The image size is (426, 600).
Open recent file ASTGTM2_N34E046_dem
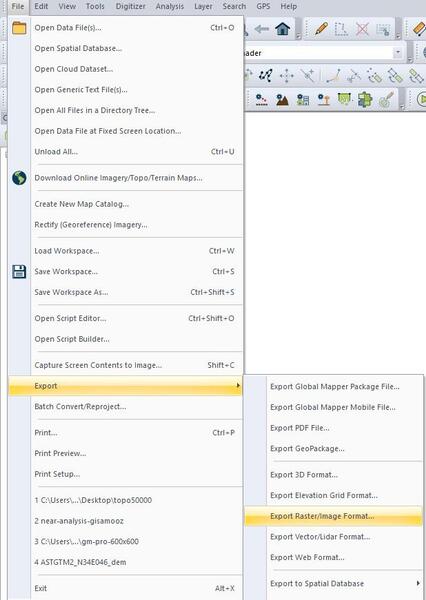125,562
